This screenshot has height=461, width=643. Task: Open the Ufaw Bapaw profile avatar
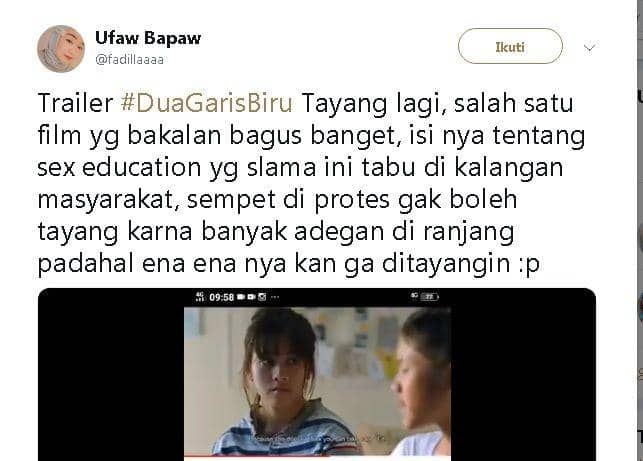(x=61, y=49)
